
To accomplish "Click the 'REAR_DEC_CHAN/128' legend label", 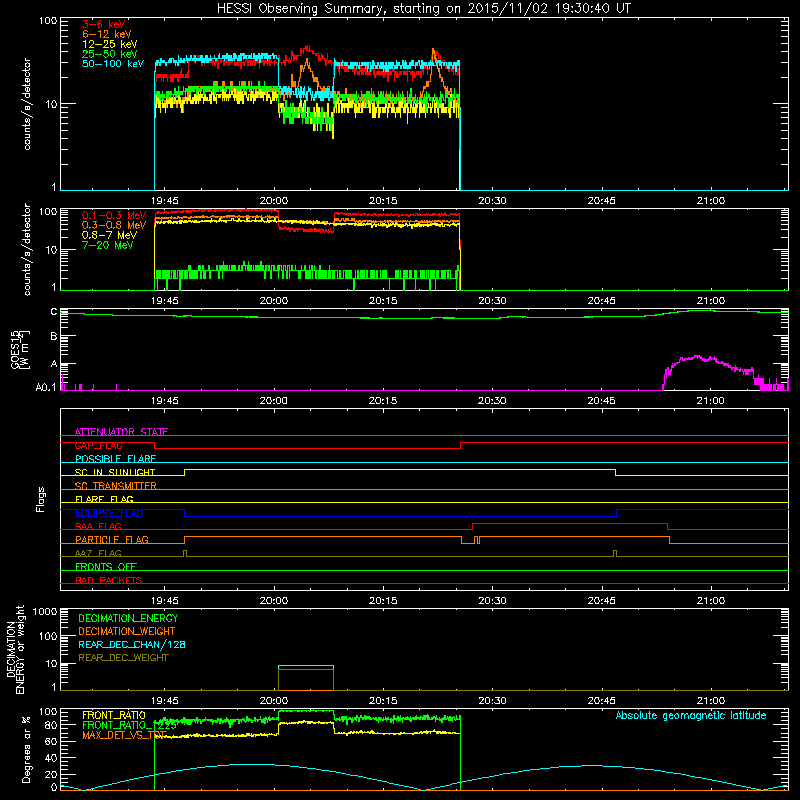I will (132, 644).
